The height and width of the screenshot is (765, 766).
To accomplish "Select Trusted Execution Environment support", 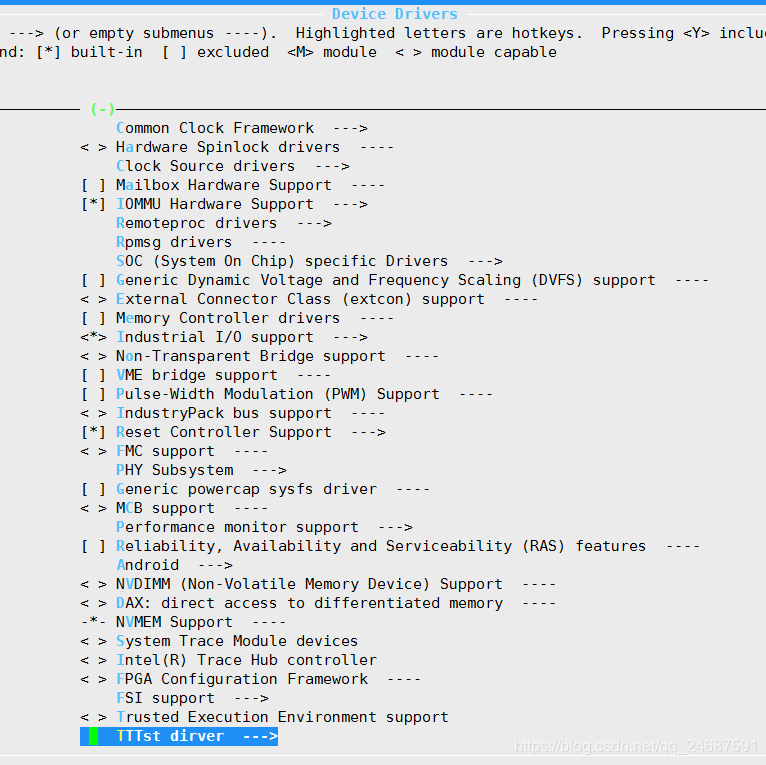I will (282, 717).
